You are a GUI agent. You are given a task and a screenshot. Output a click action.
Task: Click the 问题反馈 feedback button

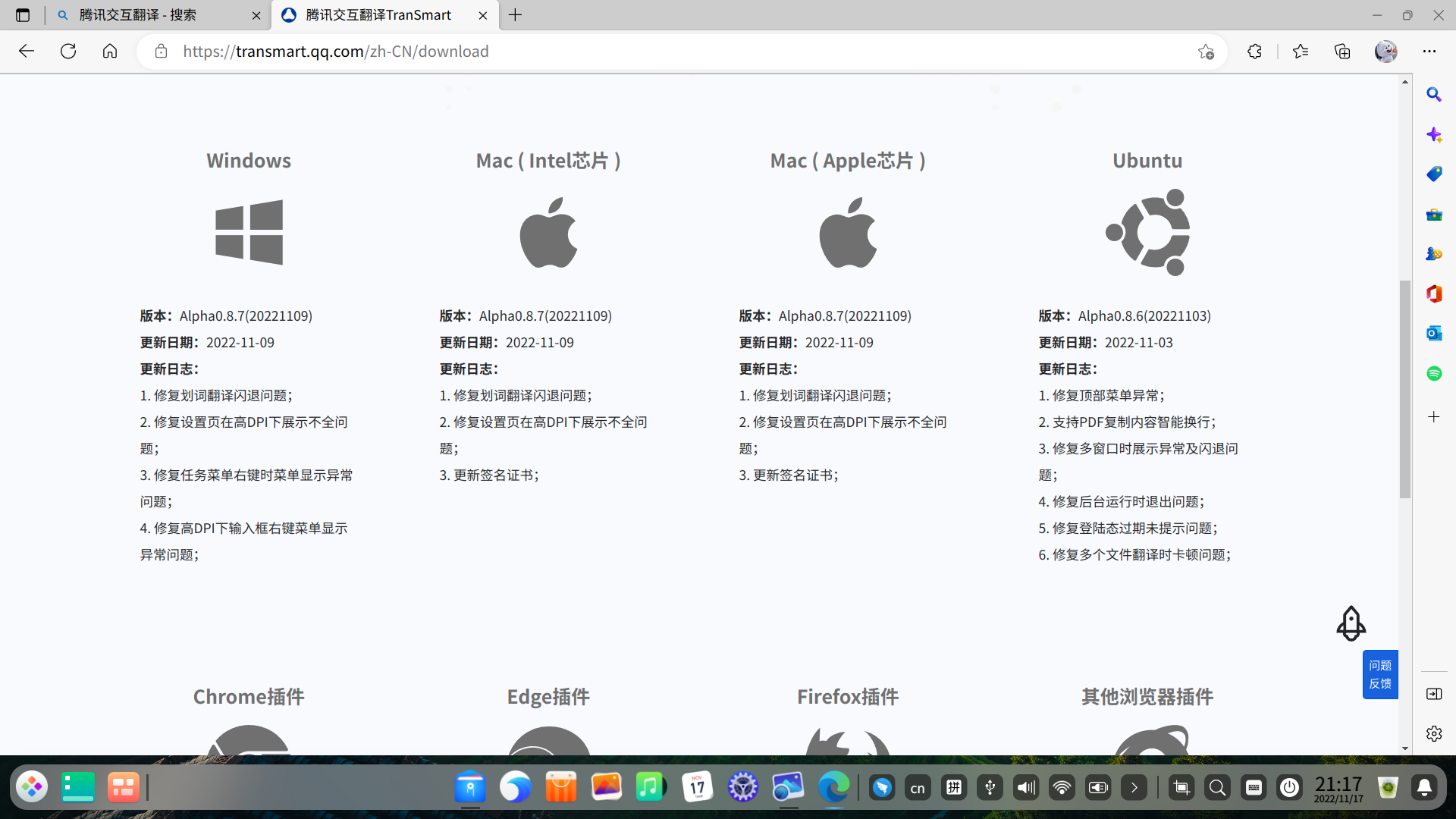(x=1379, y=673)
